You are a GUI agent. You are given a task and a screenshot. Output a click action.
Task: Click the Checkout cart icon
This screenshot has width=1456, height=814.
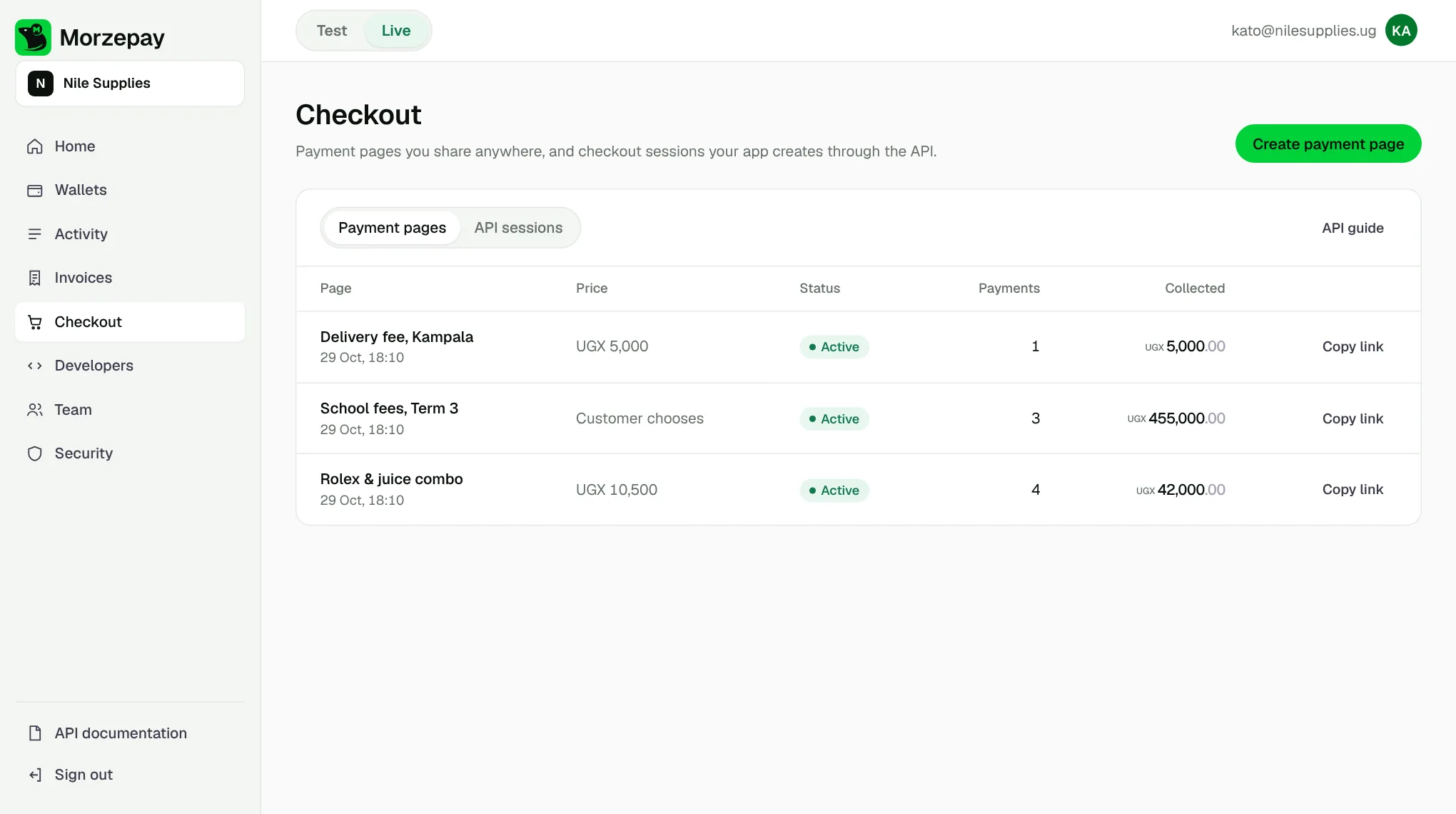coord(35,322)
